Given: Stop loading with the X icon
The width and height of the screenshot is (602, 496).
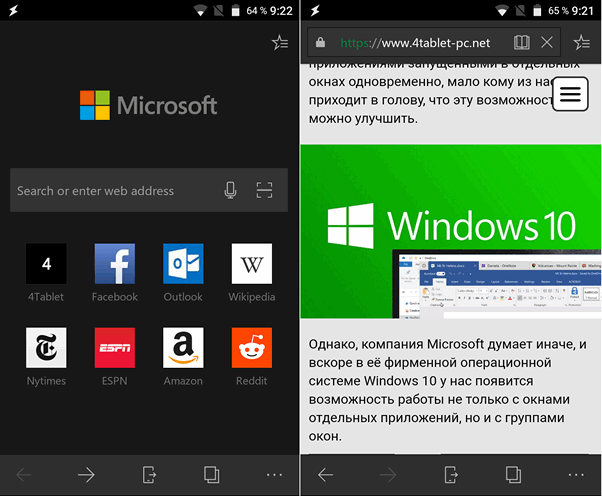Looking at the screenshot, I should pyautogui.click(x=547, y=42).
